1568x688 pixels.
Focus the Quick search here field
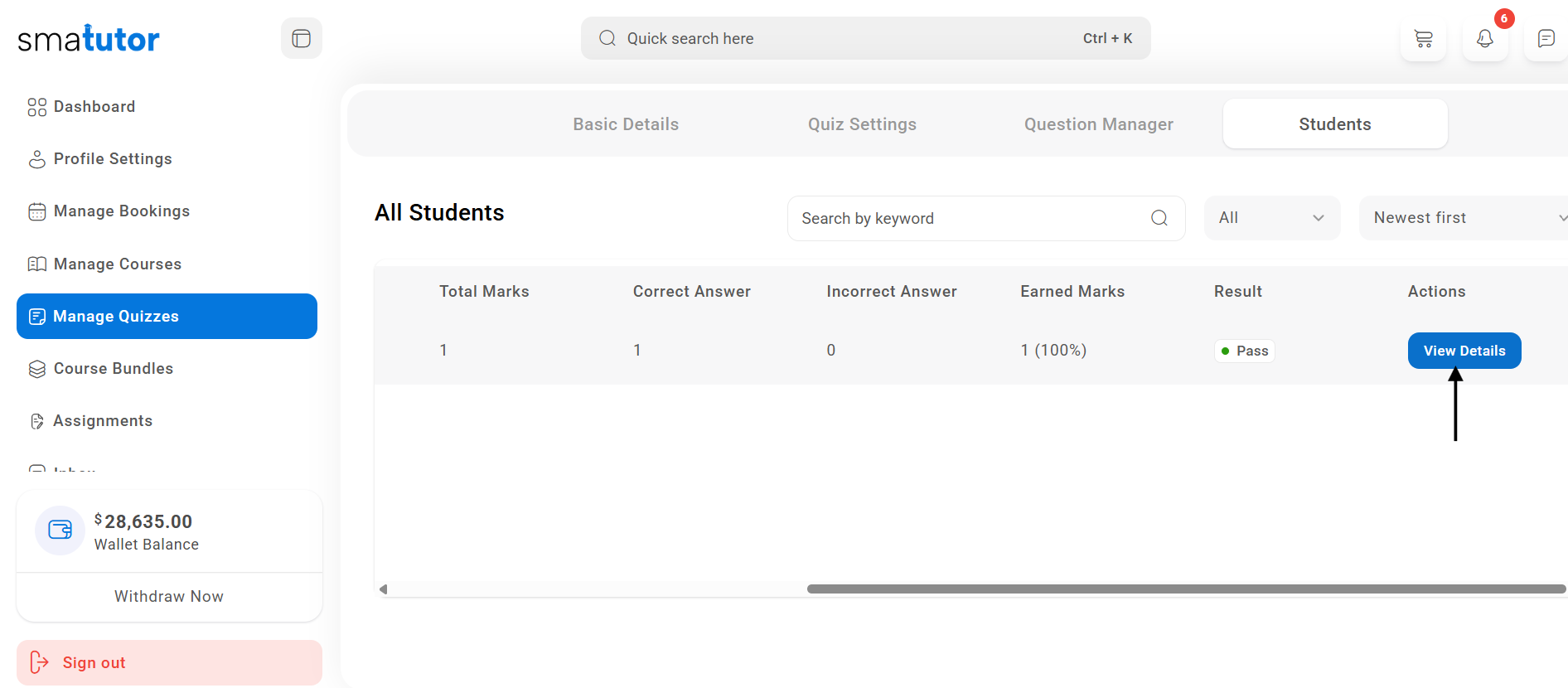(x=864, y=39)
